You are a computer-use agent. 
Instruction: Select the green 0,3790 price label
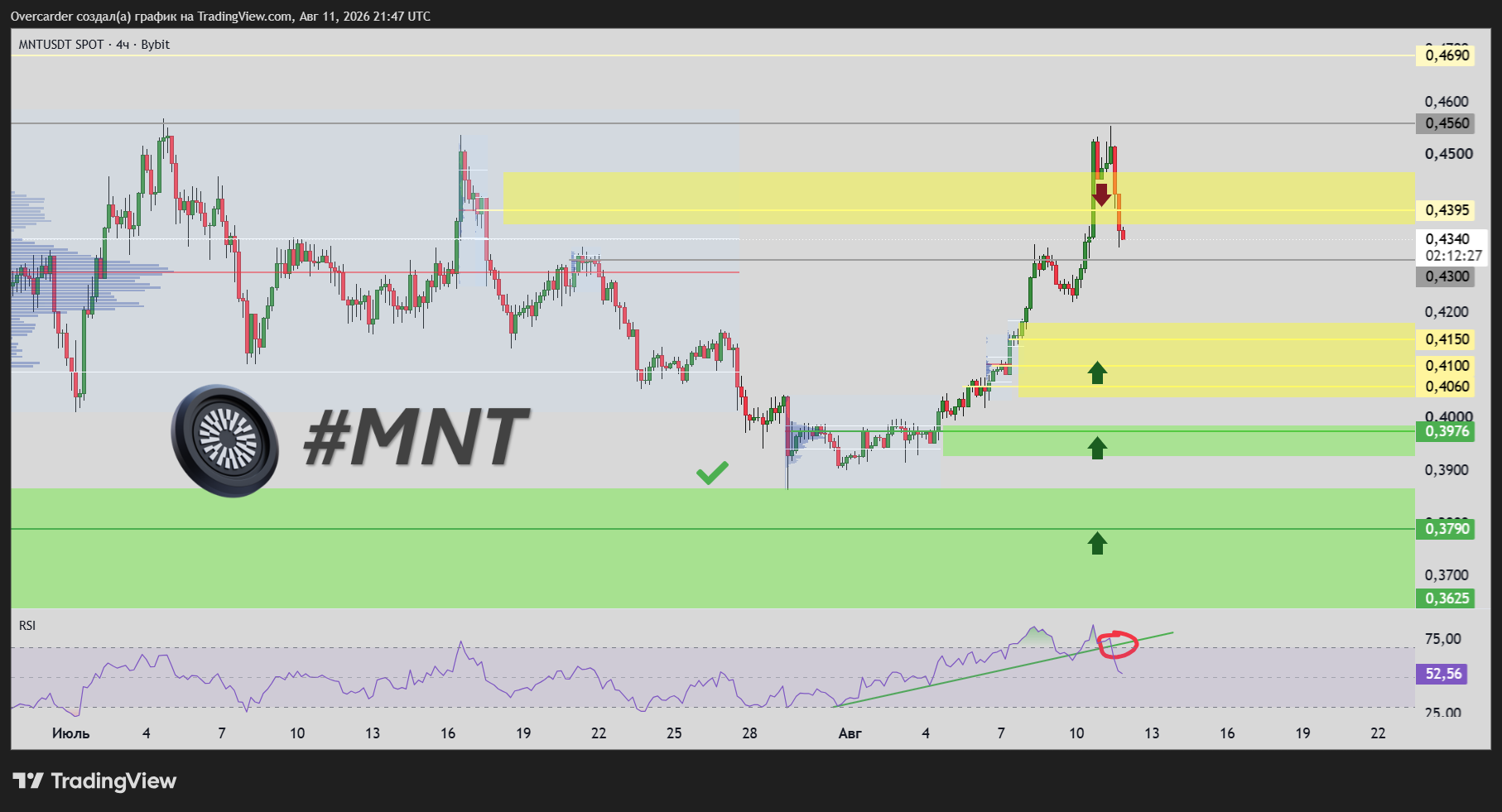1446,529
